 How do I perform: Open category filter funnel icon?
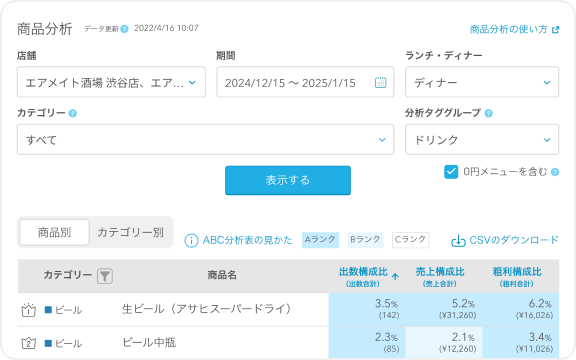pyautogui.click(x=105, y=276)
